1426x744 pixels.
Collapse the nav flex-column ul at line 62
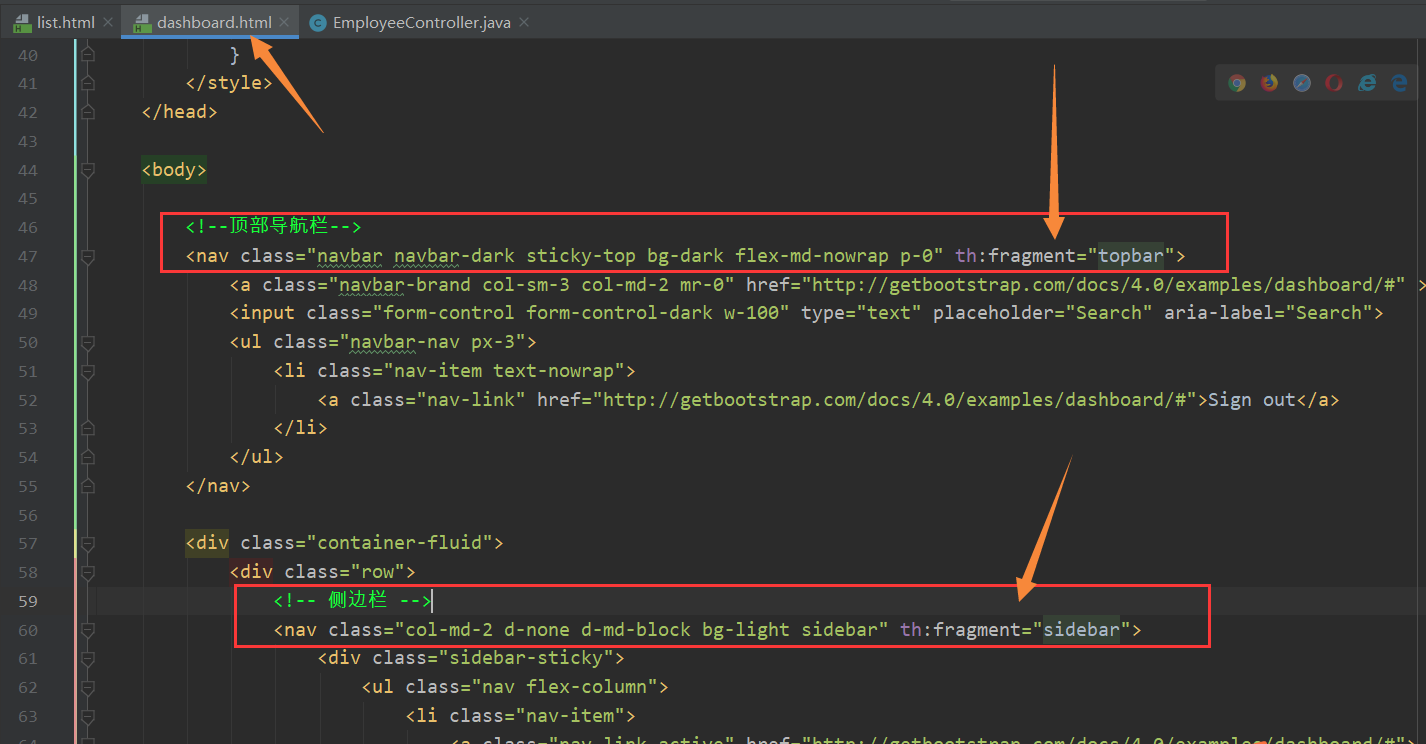click(x=88, y=687)
